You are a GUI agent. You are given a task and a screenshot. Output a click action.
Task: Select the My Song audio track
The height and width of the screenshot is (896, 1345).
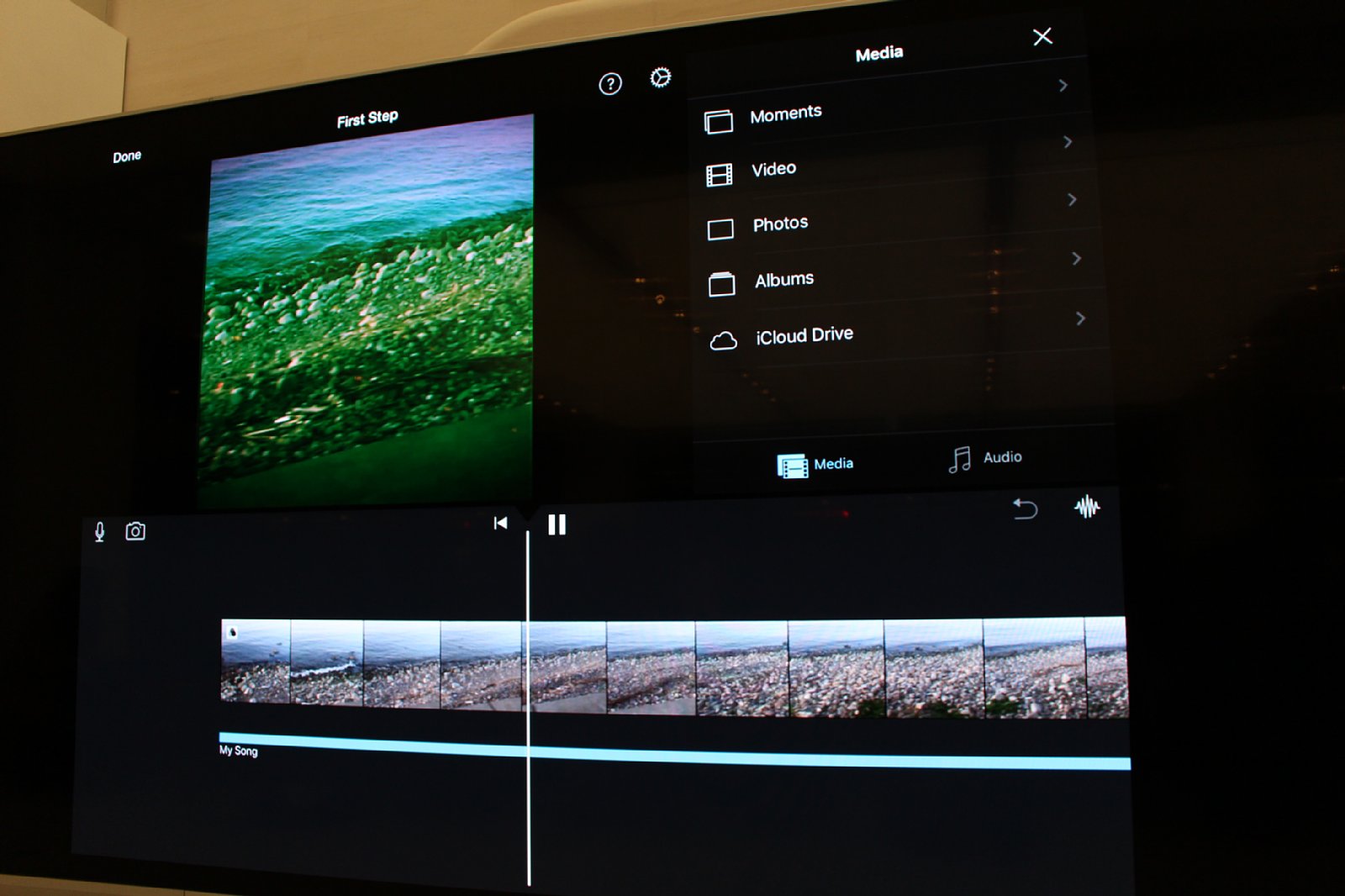[674, 751]
